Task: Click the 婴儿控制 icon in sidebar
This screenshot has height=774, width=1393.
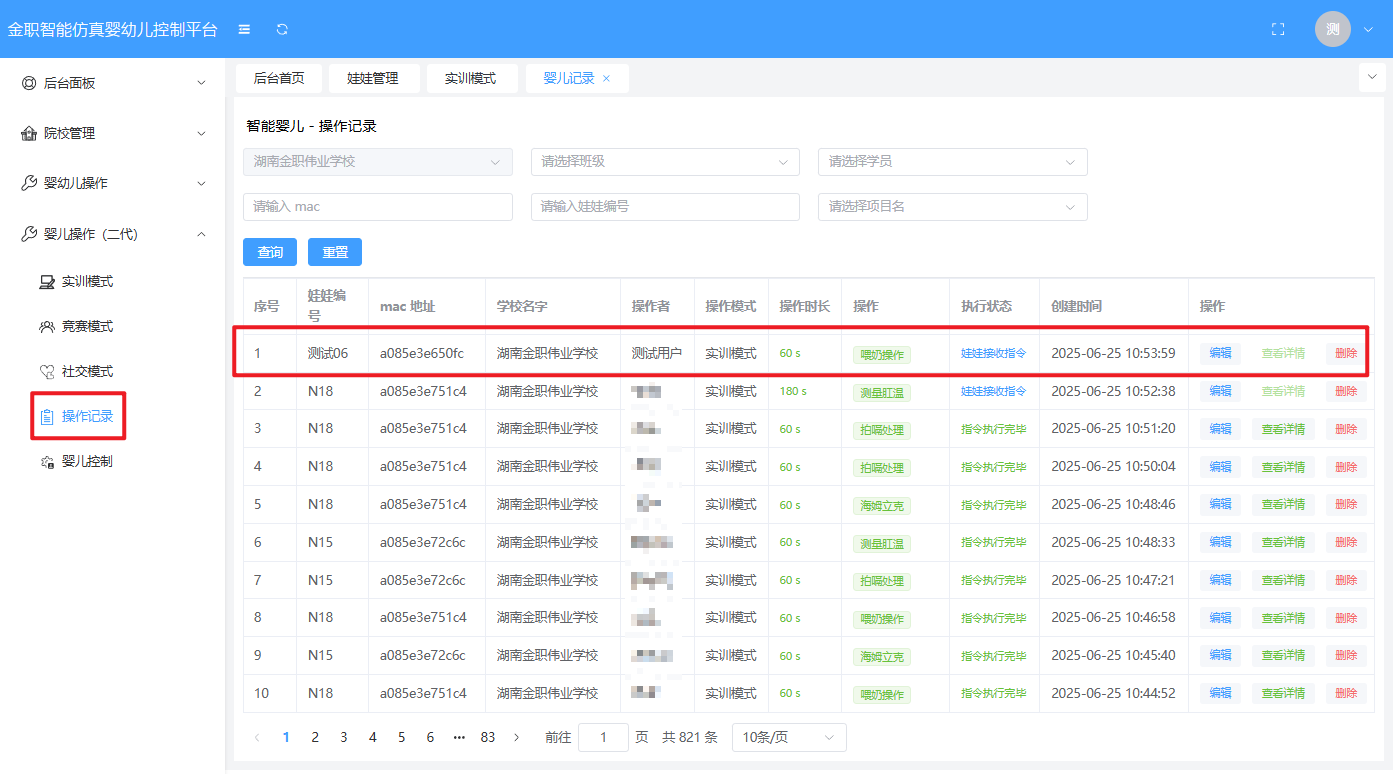Action: 47,462
